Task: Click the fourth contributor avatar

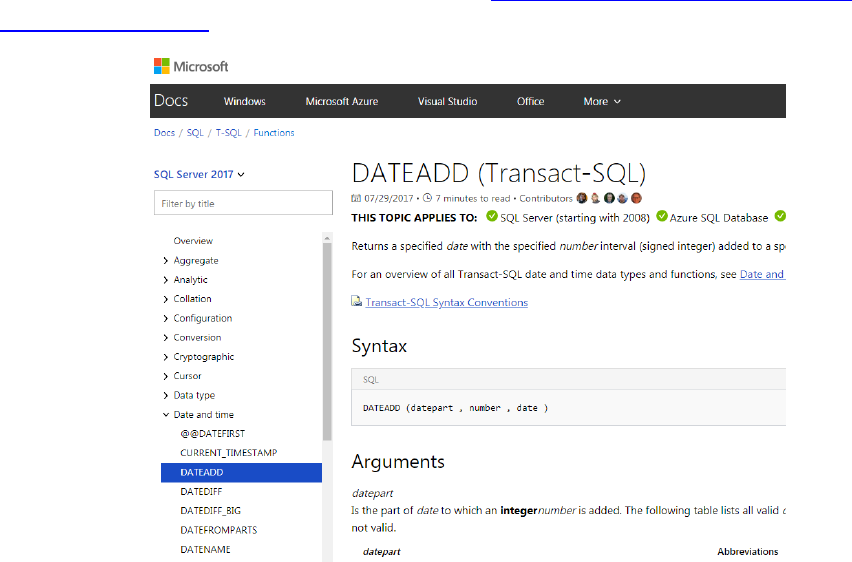Action: pyautogui.click(x=623, y=198)
